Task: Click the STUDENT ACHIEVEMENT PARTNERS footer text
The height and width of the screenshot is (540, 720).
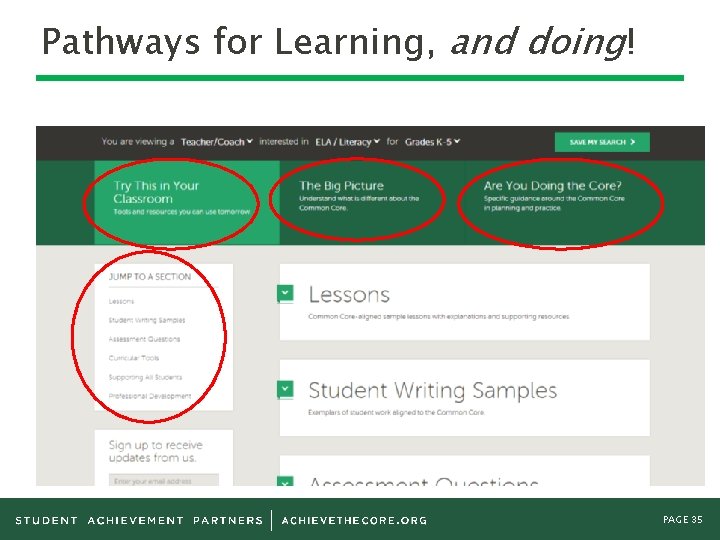Action: pyautogui.click(x=139, y=520)
